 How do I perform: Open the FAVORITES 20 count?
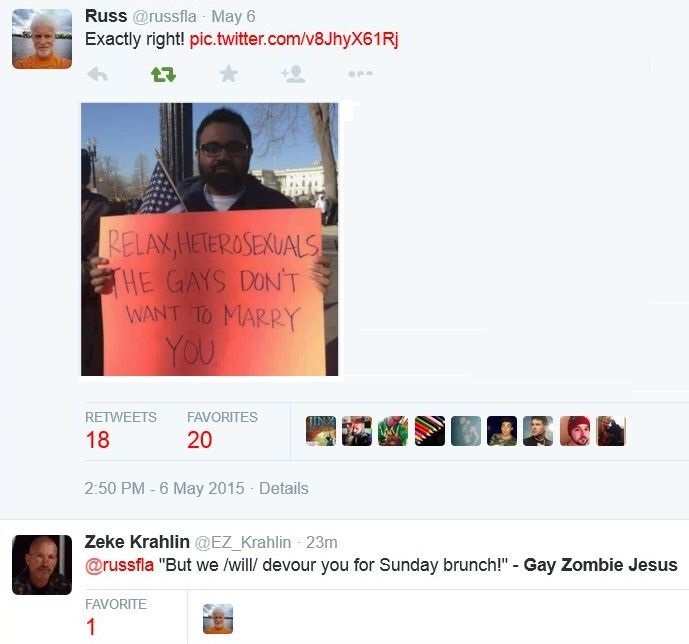222,431
